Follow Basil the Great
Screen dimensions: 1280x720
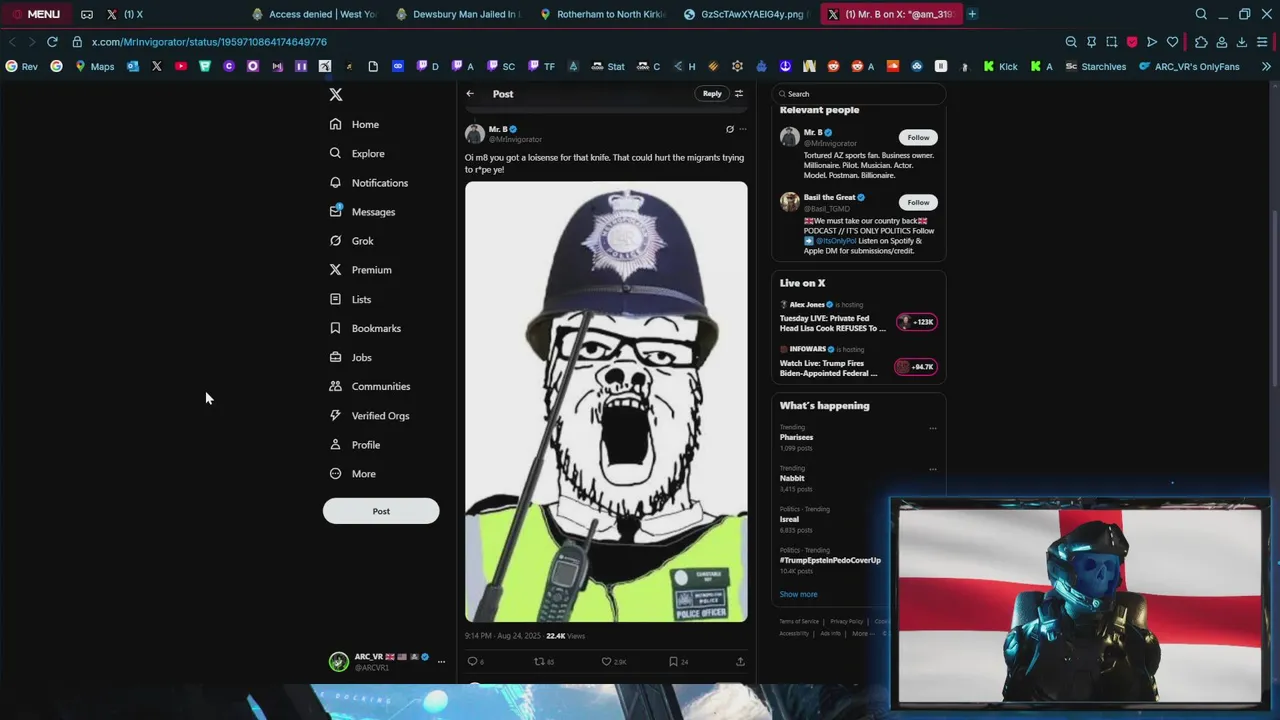click(x=918, y=202)
